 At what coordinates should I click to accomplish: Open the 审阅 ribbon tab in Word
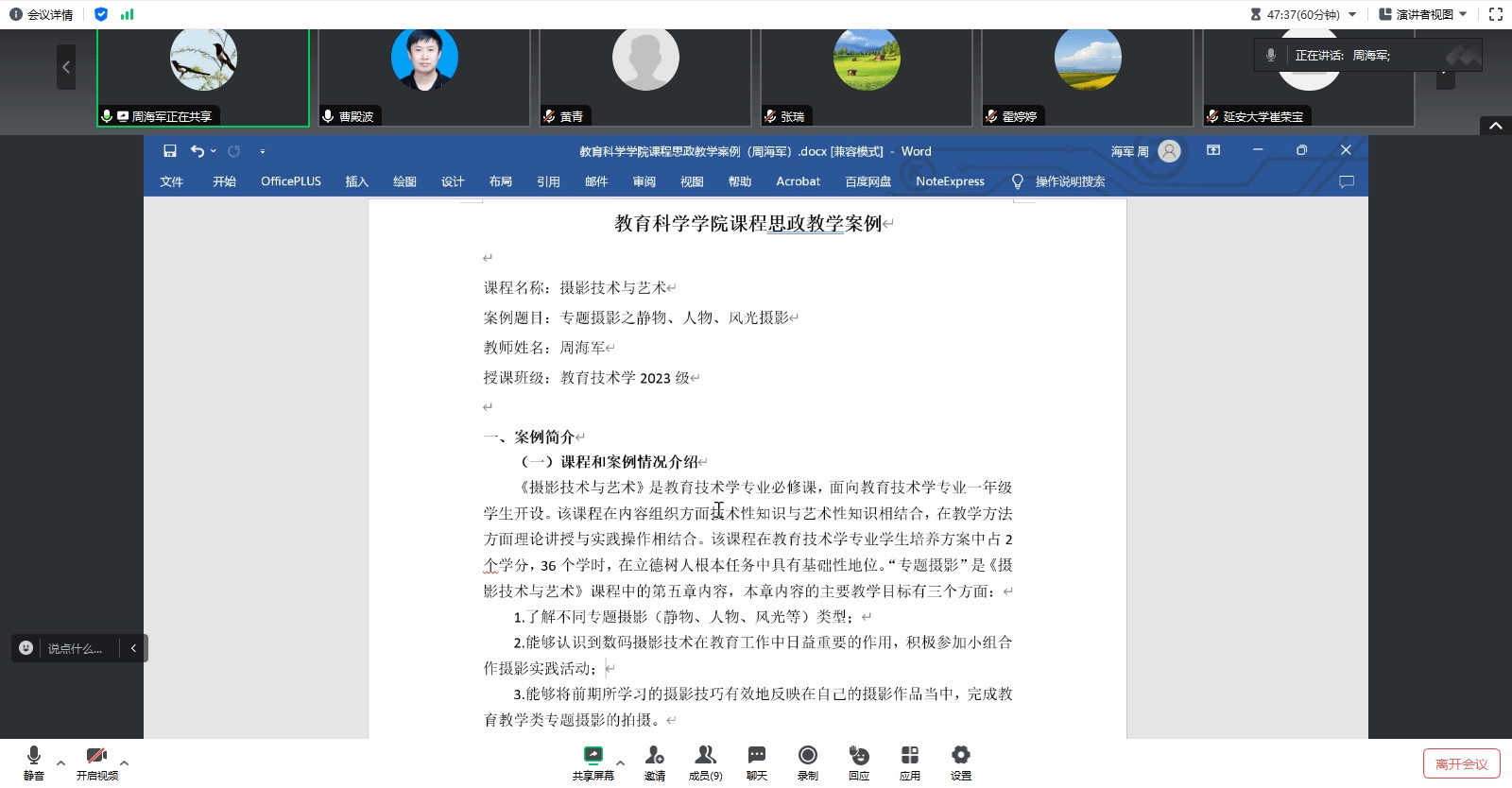[x=644, y=181]
